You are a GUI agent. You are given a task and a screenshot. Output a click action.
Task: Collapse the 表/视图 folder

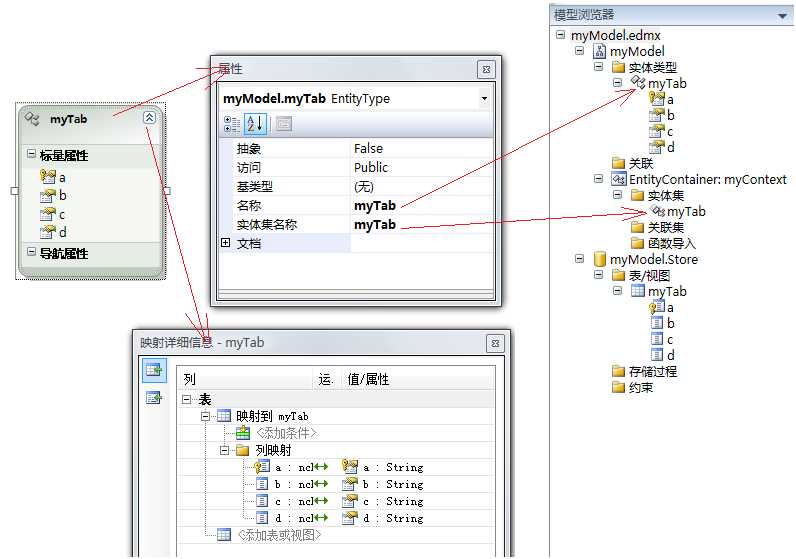599,275
